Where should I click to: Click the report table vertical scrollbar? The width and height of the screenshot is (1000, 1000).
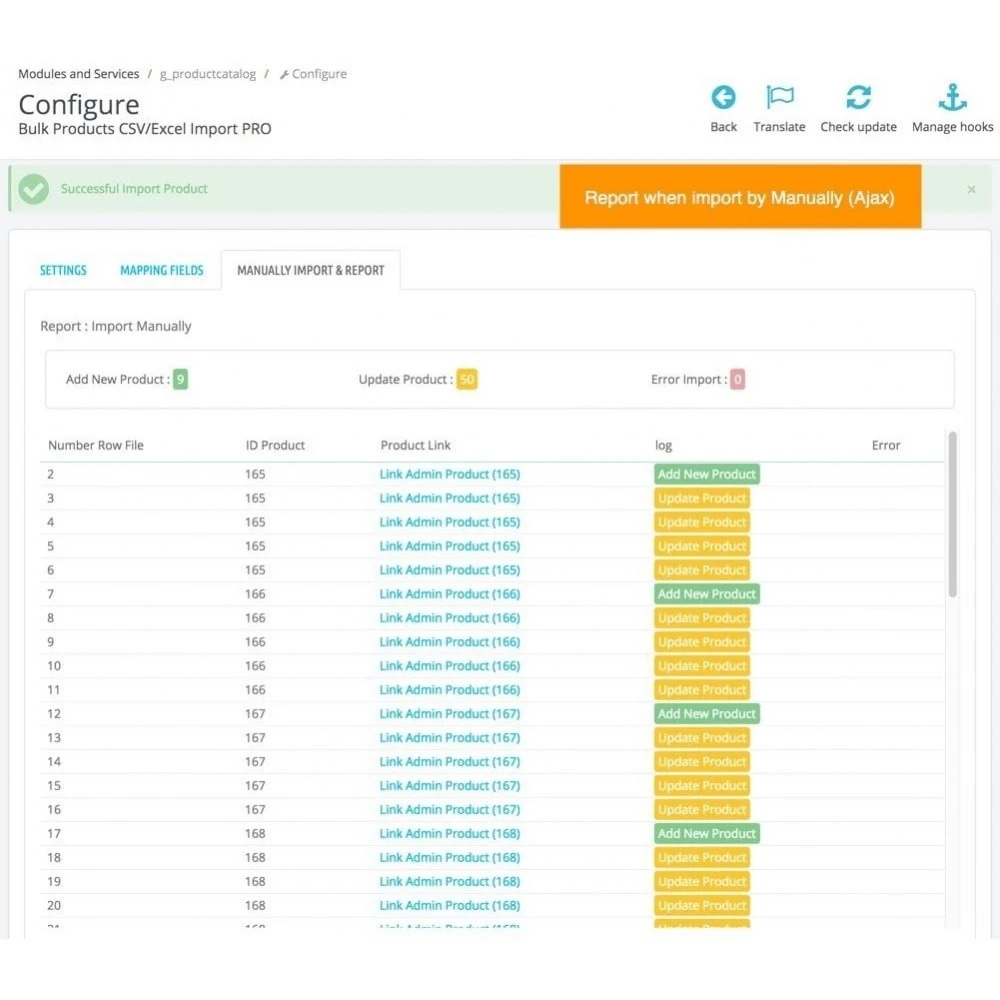(952, 514)
